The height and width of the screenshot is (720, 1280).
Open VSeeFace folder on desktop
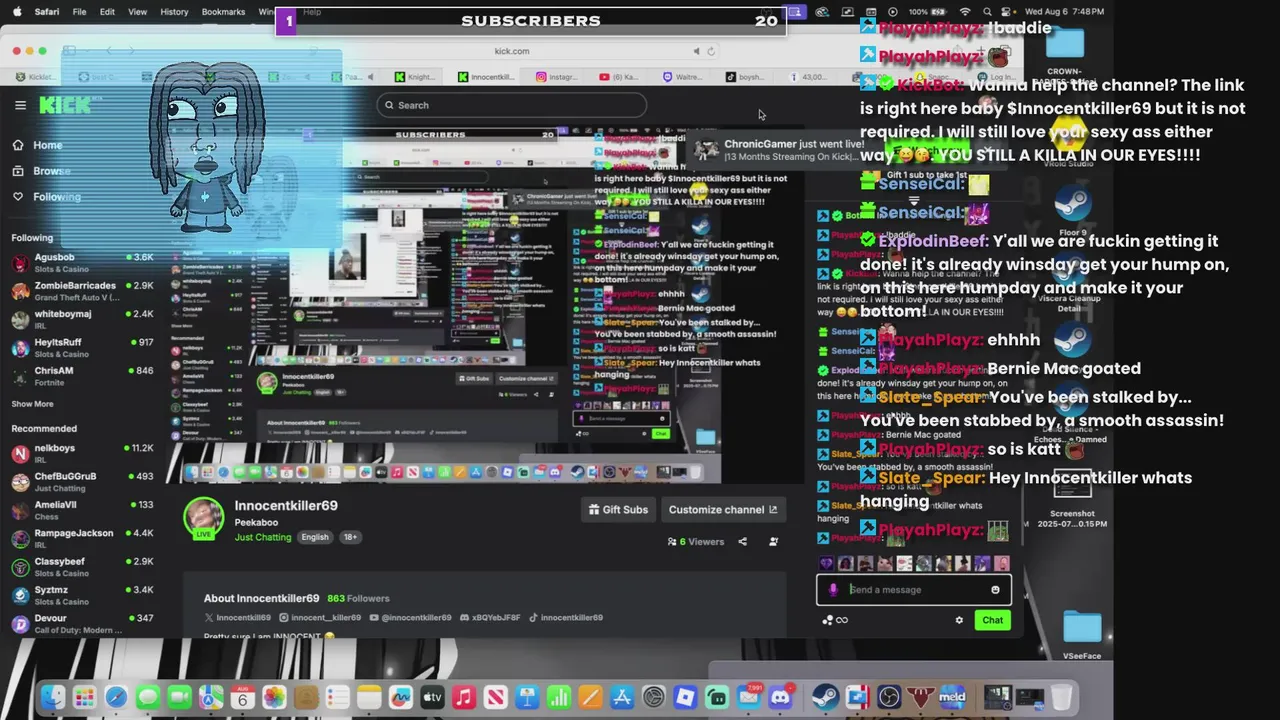[x=1082, y=634]
